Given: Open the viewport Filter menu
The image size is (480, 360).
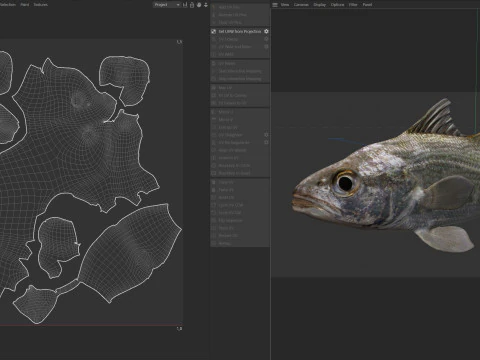Looking at the screenshot, I should [x=353, y=5].
